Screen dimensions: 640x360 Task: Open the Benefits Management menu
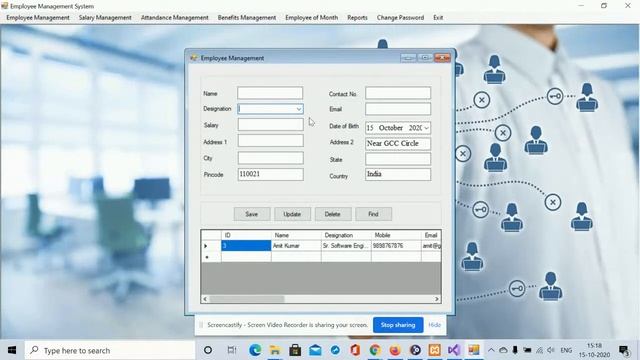click(247, 18)
